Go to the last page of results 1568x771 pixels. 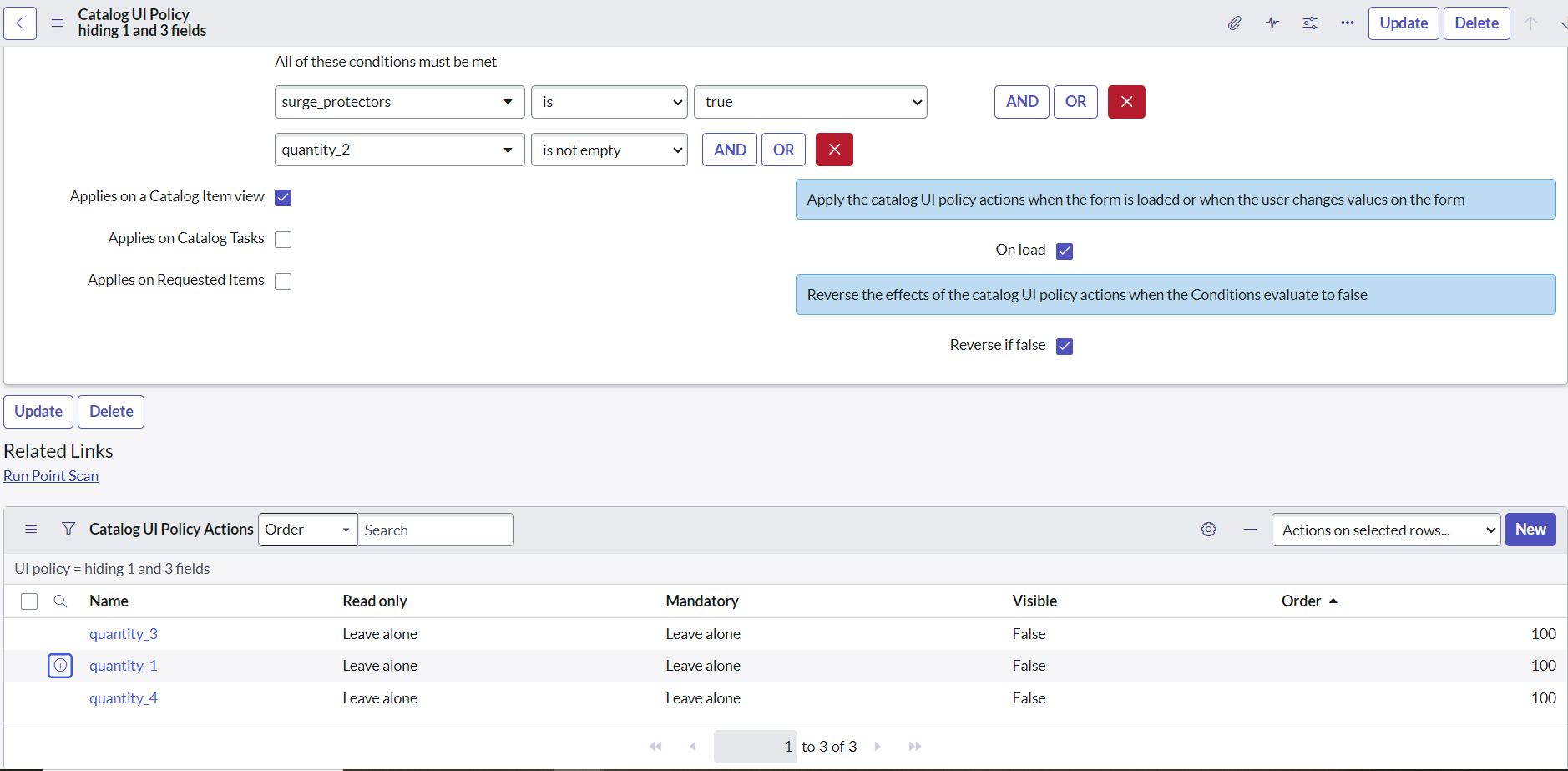click(915, 747)
